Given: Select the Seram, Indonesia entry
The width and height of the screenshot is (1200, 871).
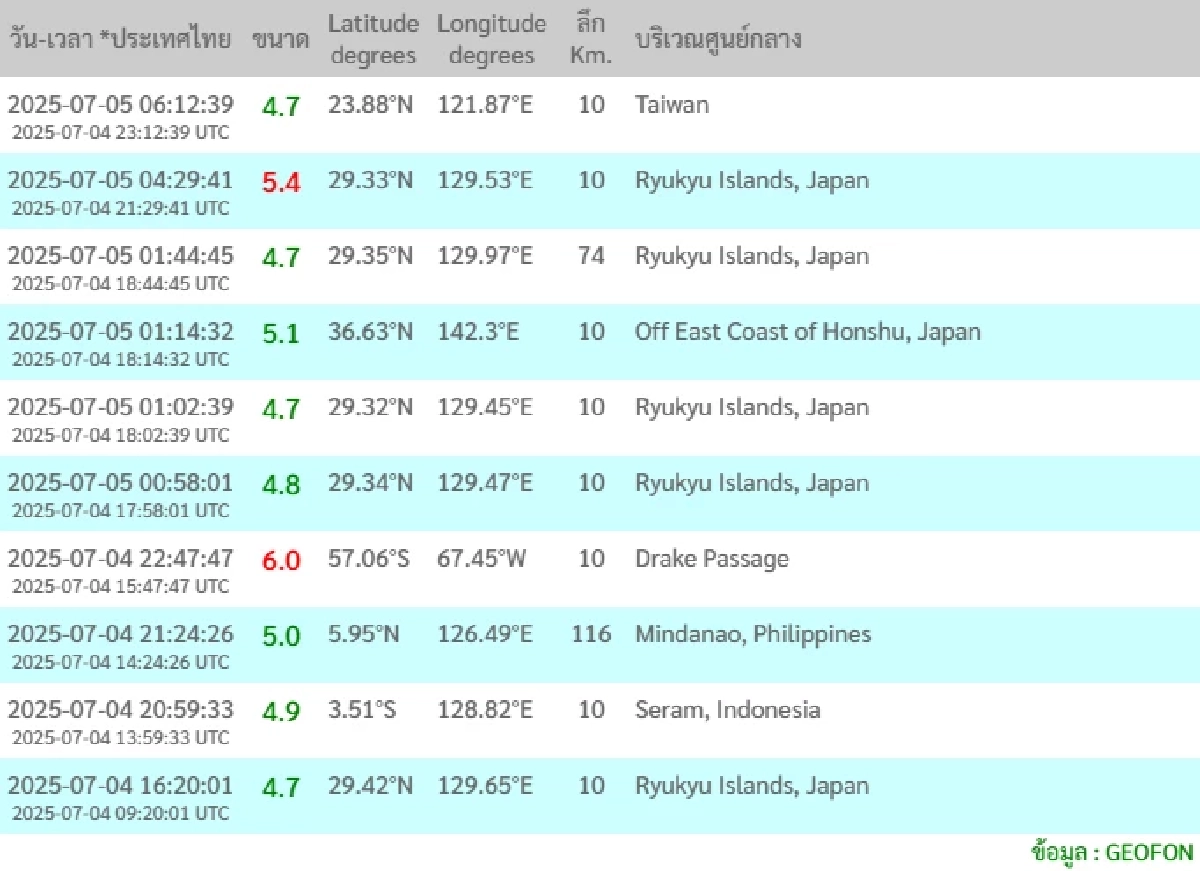Looking at the screenshot, I should click(728, 710).
